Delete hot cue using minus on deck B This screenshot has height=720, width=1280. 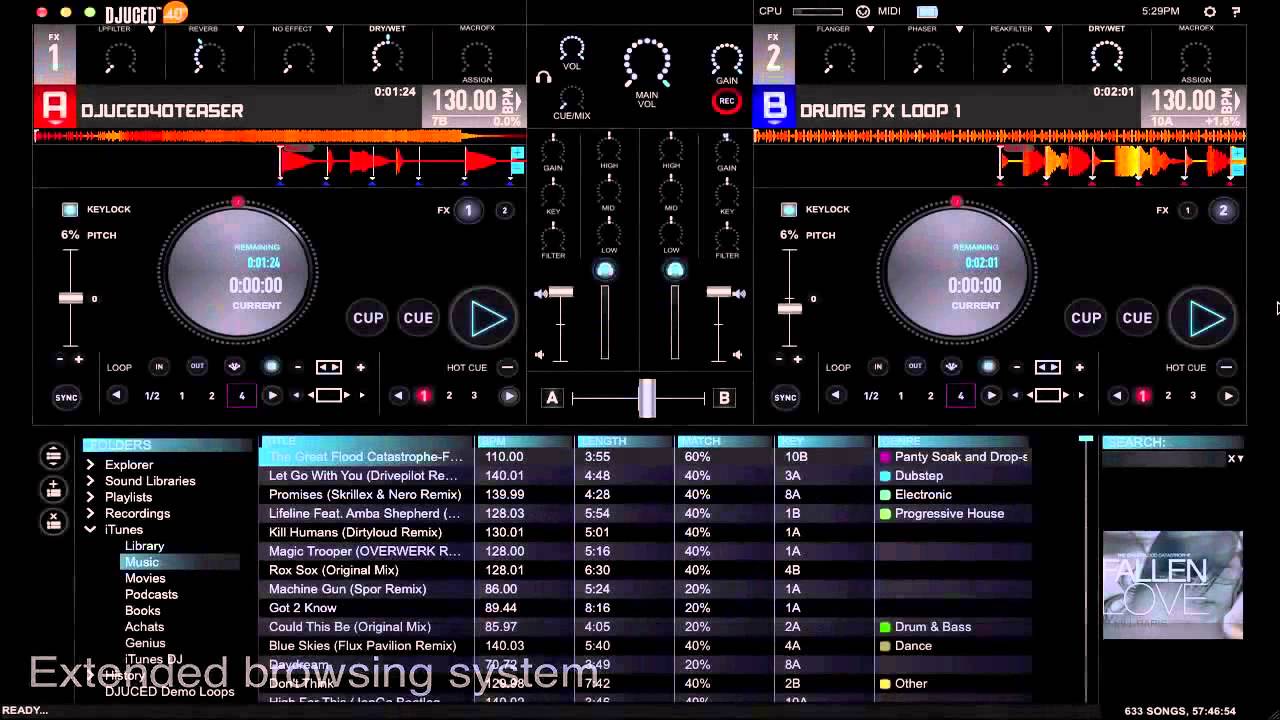coord(1226,367)
